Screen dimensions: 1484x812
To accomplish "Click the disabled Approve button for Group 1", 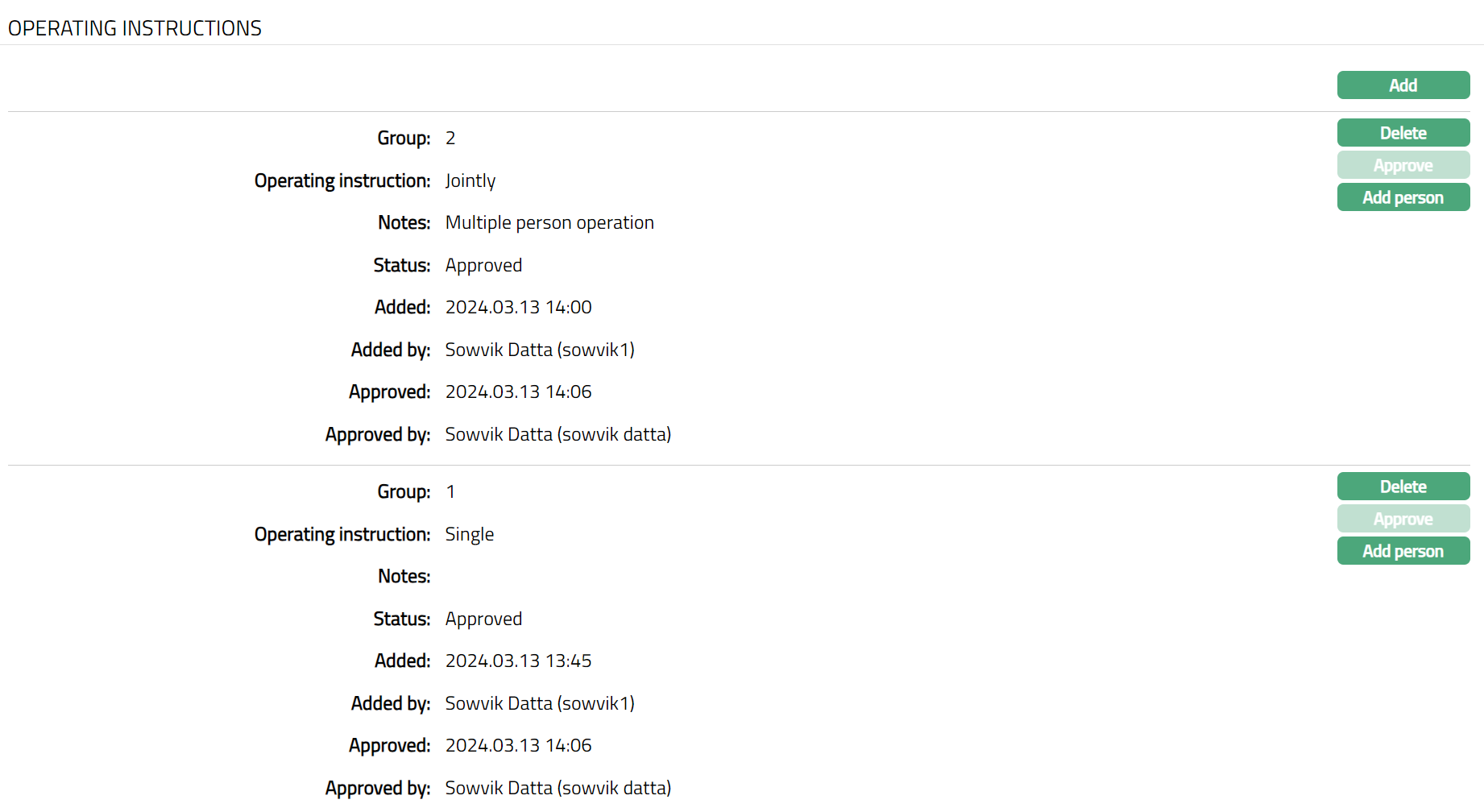I will [1403, 519].
